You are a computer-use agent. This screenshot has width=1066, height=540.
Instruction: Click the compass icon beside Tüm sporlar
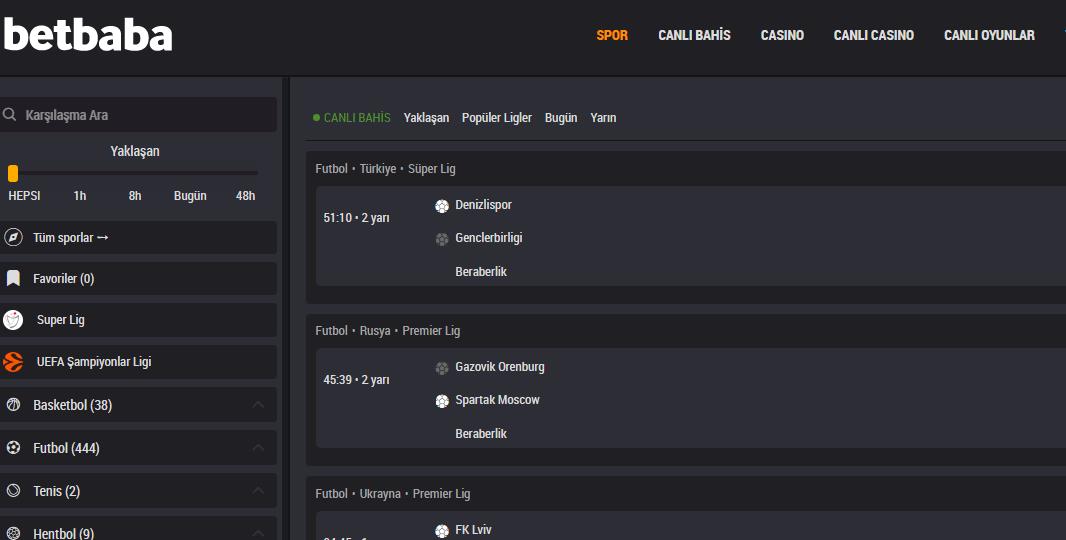13,237
